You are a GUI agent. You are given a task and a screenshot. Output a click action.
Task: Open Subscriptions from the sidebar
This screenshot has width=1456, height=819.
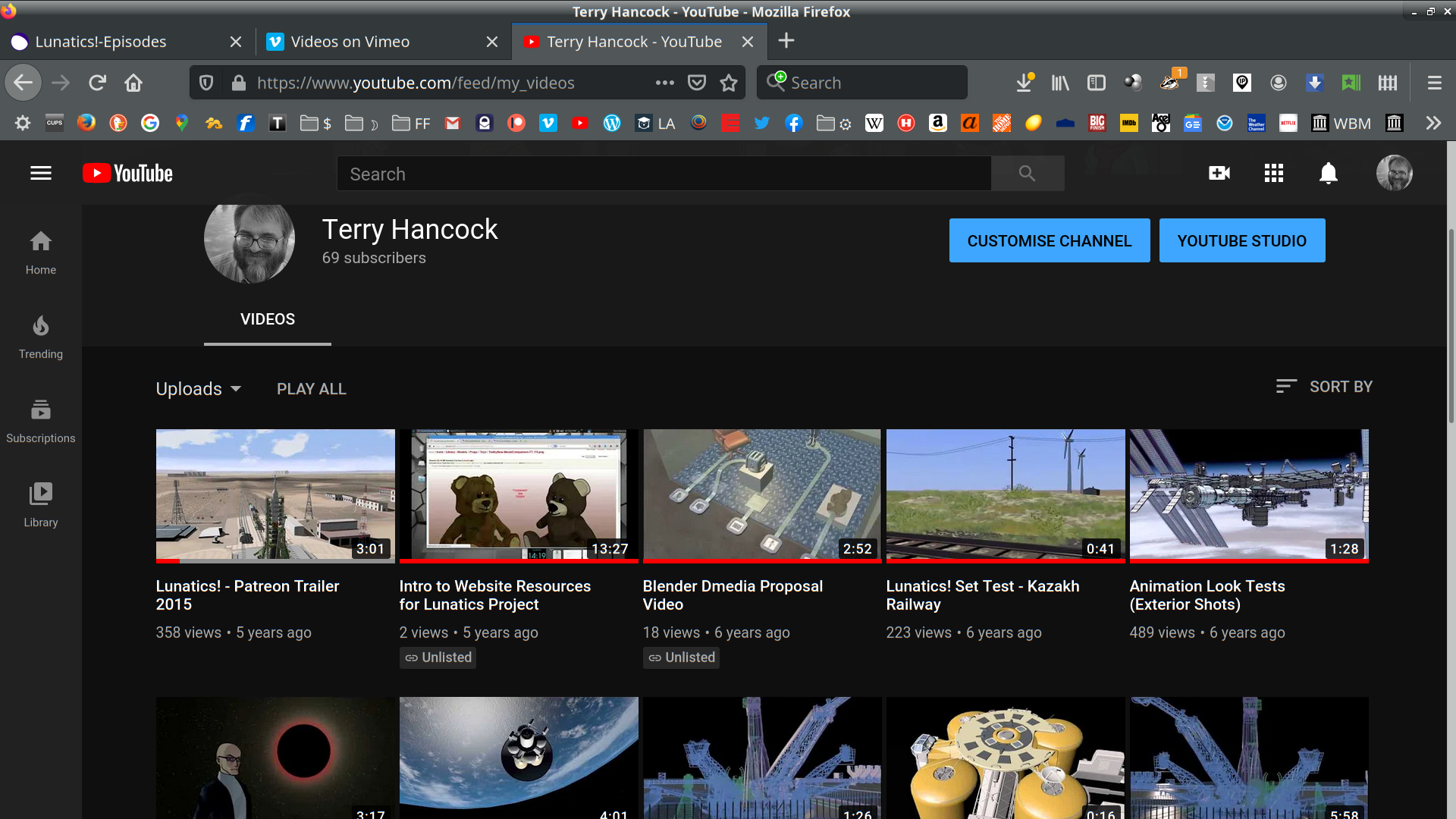(40, 420)
